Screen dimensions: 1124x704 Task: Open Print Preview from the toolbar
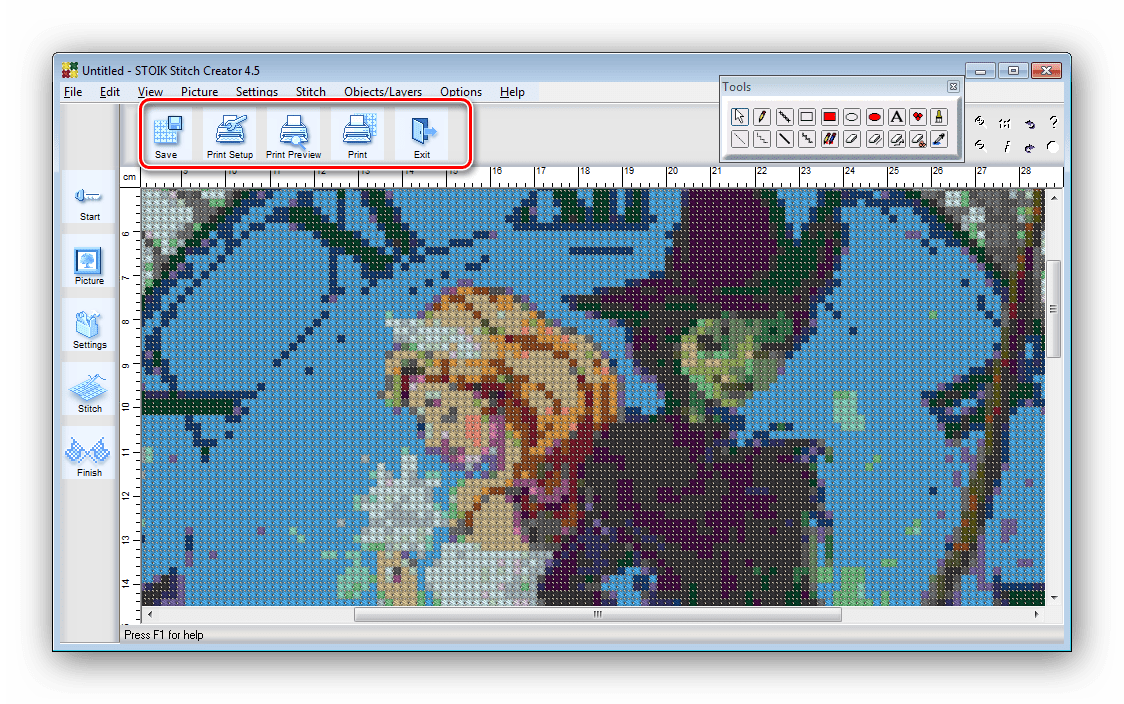pos(294,135)
